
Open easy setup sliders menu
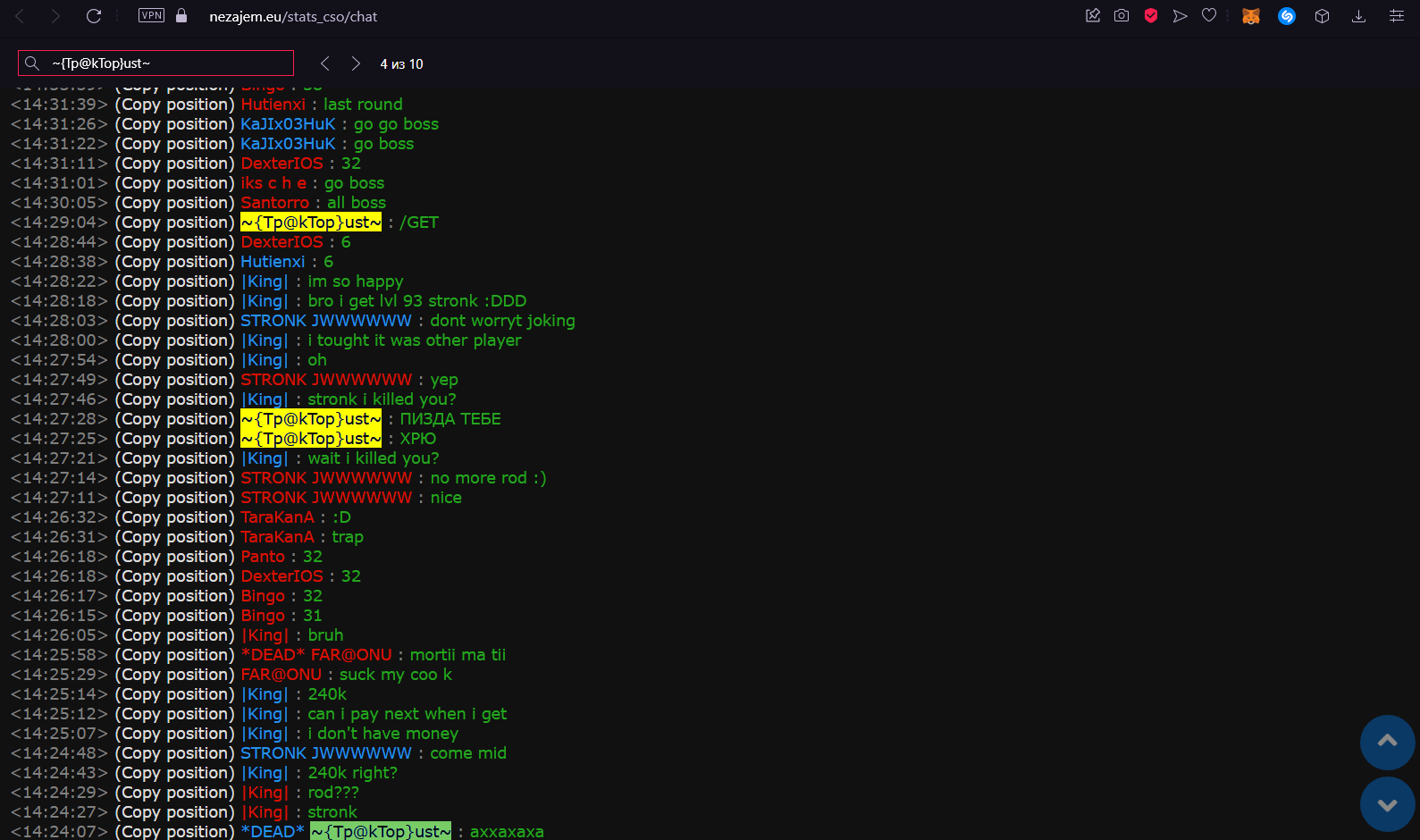[1396, 16]
